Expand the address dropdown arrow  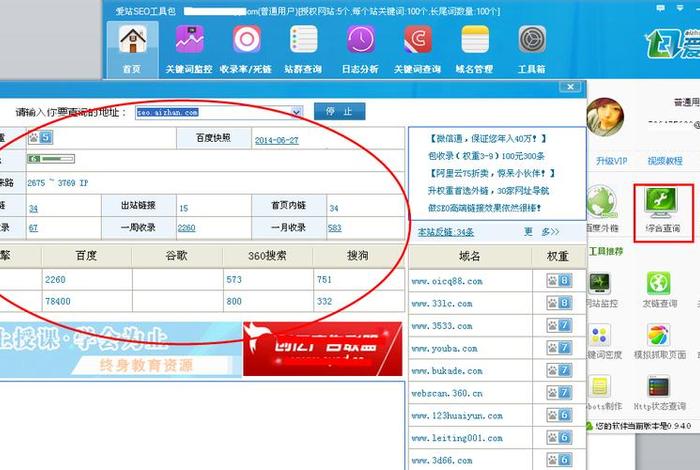tap(296, 112)
